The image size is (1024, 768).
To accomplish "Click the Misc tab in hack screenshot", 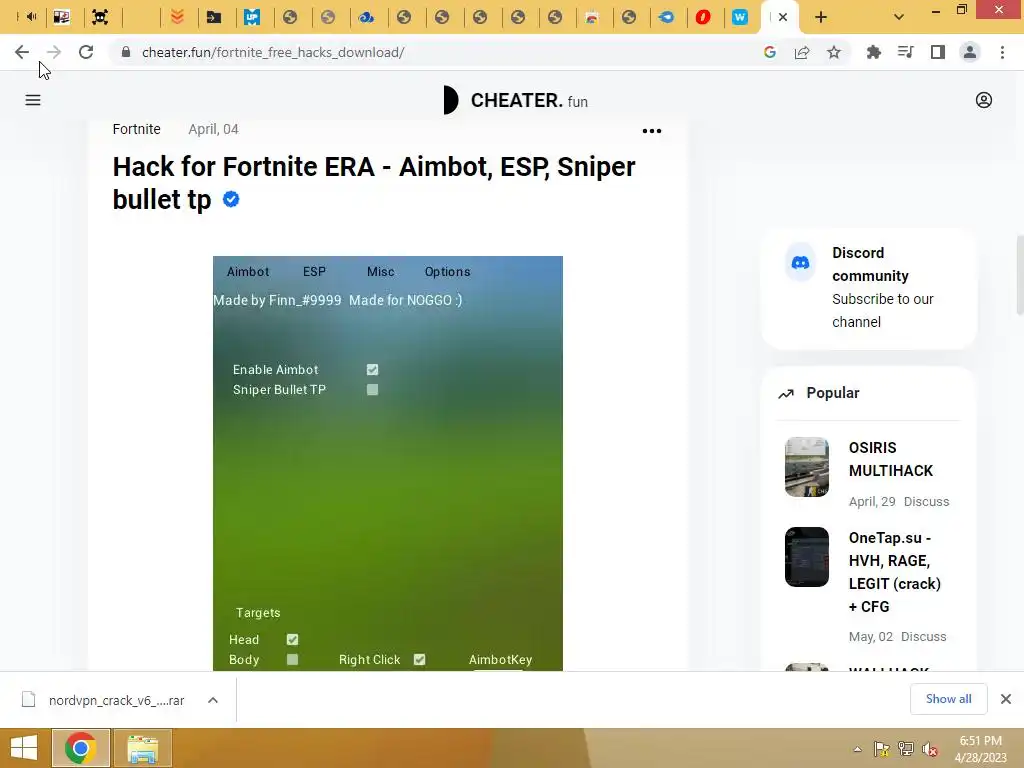I will [x=381, y=272].
